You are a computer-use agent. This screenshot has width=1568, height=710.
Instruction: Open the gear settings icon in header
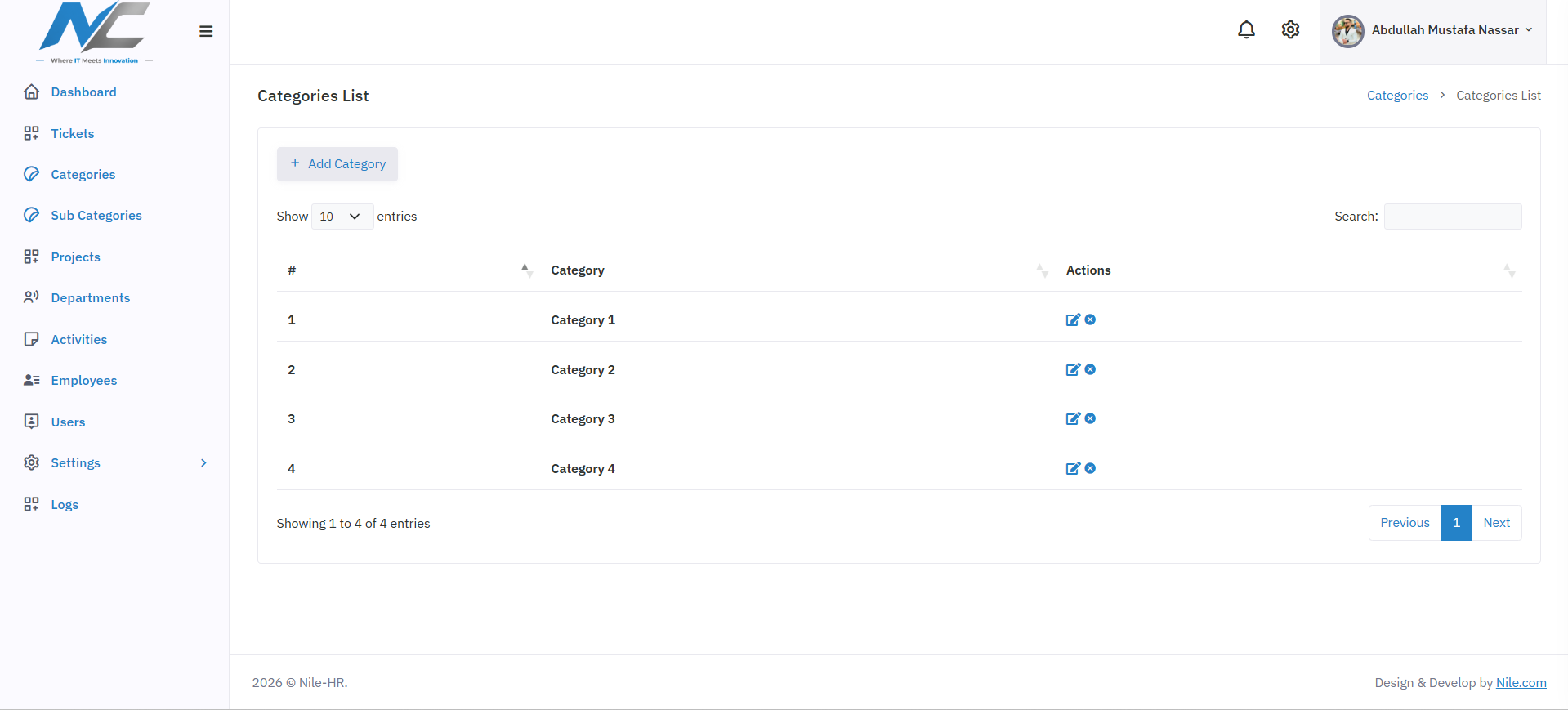(x=1290, y=30)
